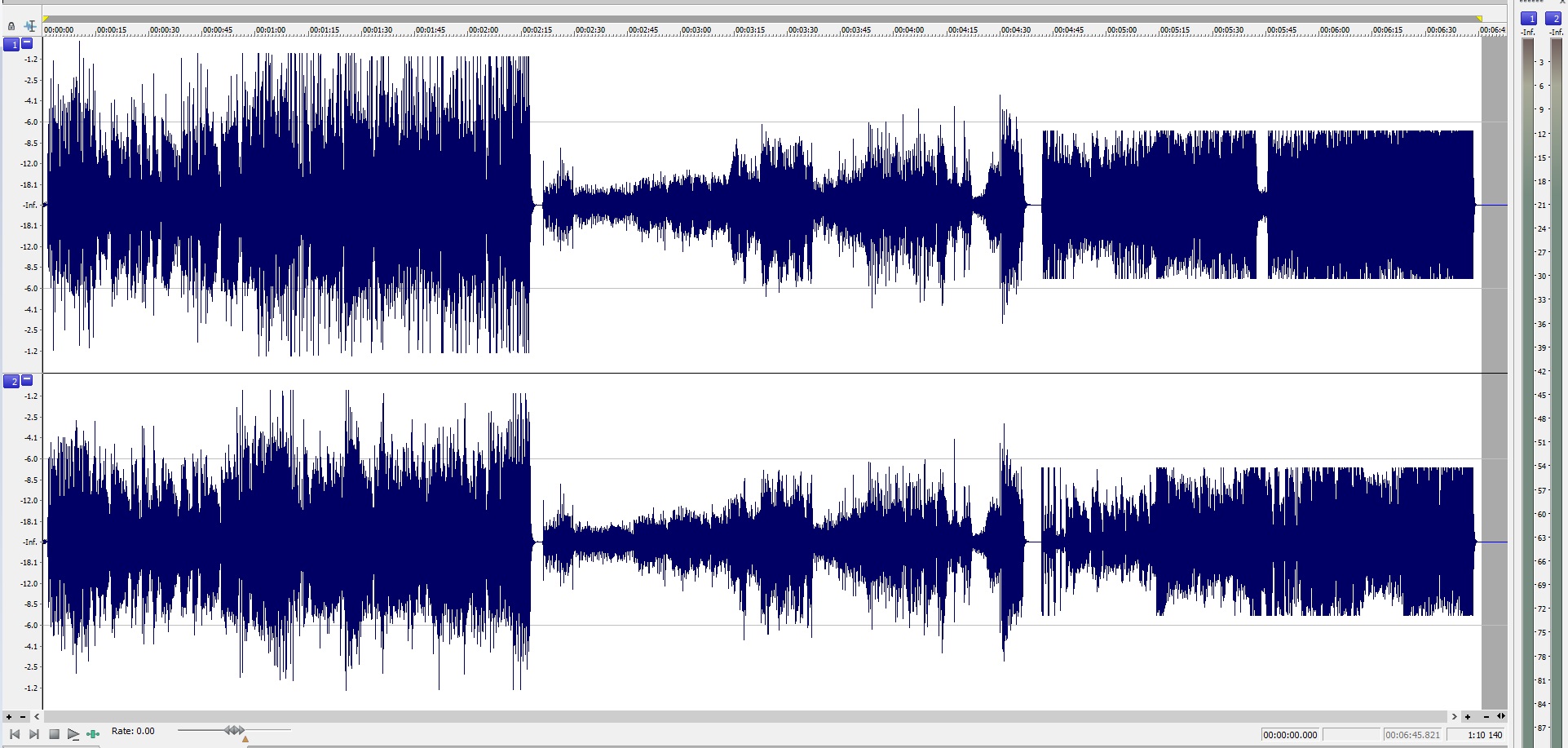
Task: Toggle channel 2 selection button
Action: pyautogui.click(x=11, y=382)
